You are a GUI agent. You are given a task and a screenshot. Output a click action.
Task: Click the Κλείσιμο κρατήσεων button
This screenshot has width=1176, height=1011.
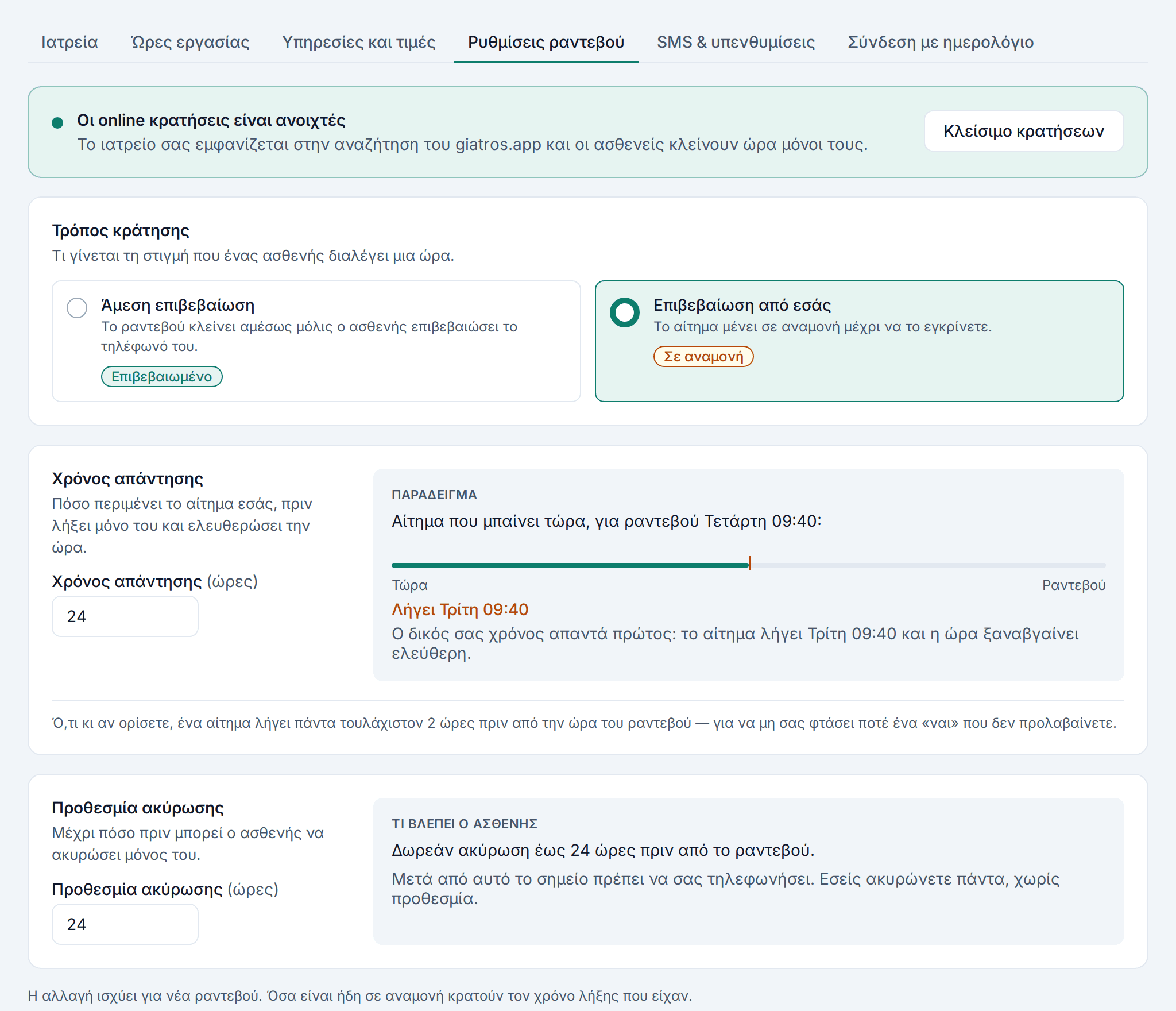[1024, 131]
